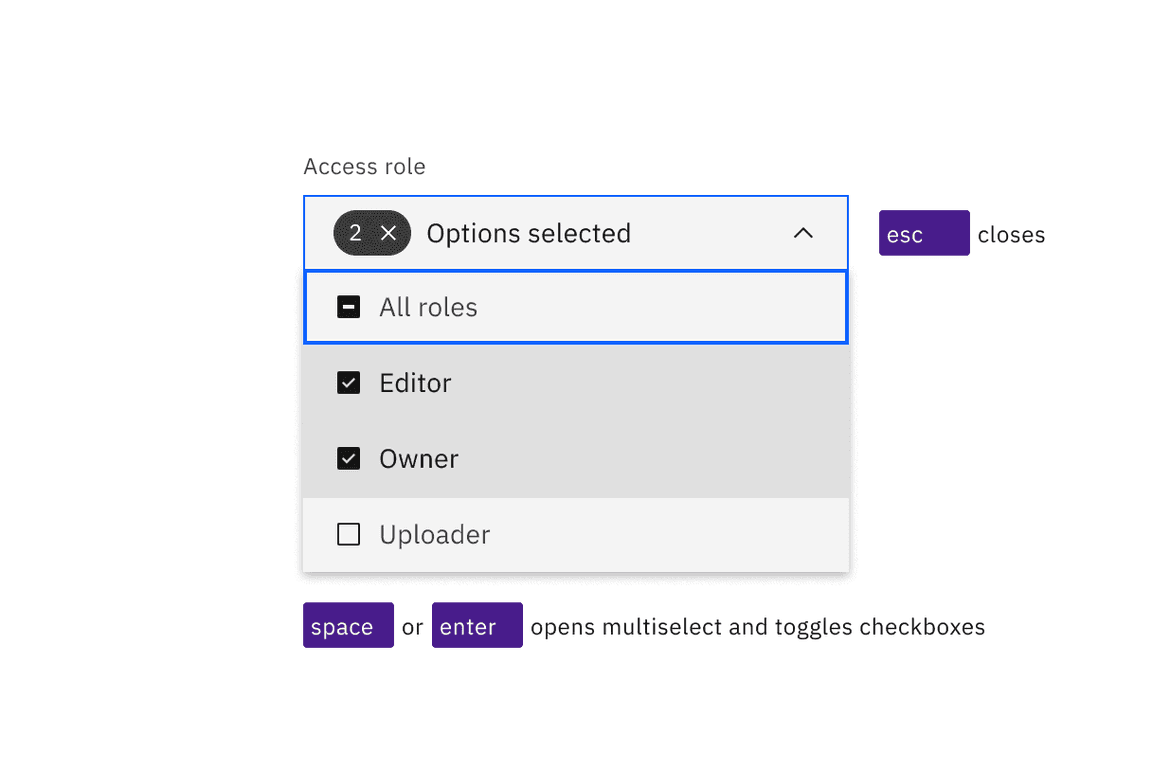This screenshot has width=1152, height=767.
Task: Click the indeterminate checkbox icon next to All roles
Action: pos(348,306)
